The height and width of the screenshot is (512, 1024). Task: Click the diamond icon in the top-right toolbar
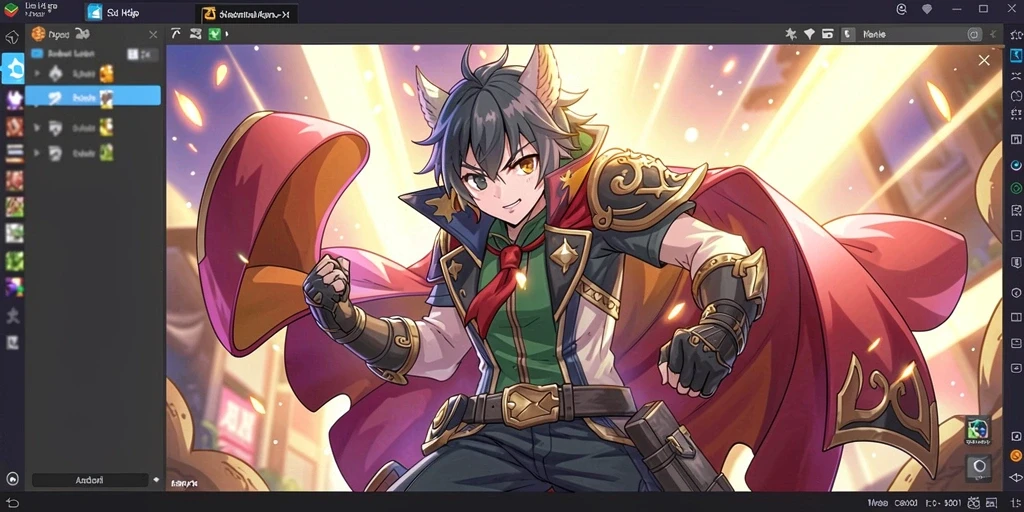coord(809,34)
